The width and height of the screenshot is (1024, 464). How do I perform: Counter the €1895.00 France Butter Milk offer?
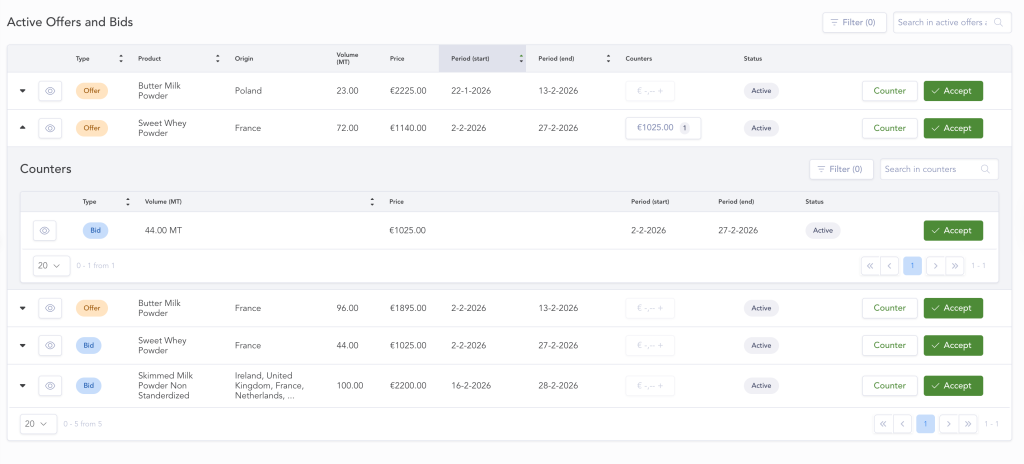[889, 308]
